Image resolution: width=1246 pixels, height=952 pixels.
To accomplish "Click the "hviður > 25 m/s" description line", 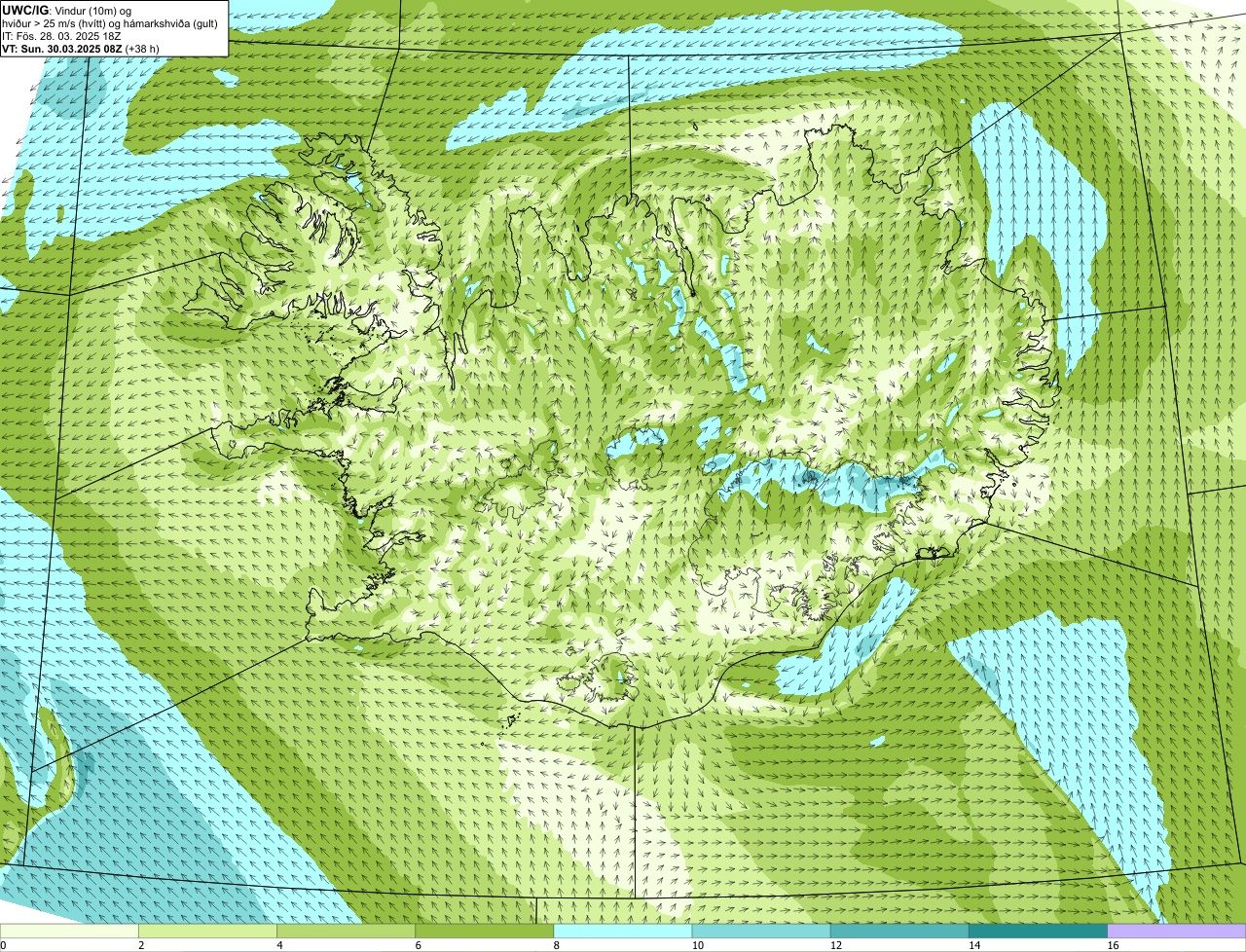I will [110, 23].
